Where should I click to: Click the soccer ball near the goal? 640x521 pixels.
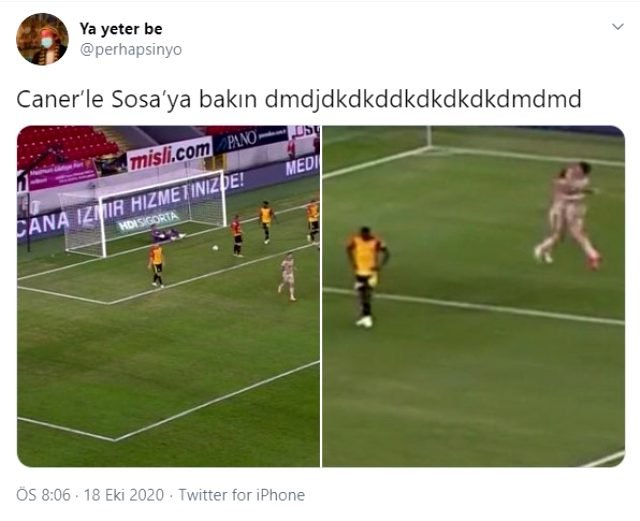point(215,247)
